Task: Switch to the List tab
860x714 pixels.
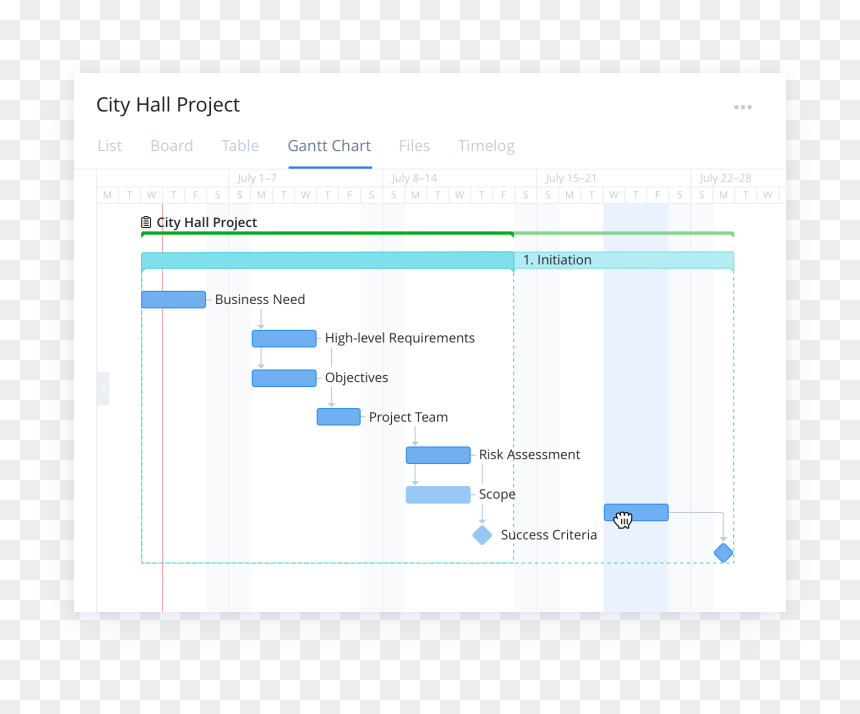Action: (x=110, y=146)
